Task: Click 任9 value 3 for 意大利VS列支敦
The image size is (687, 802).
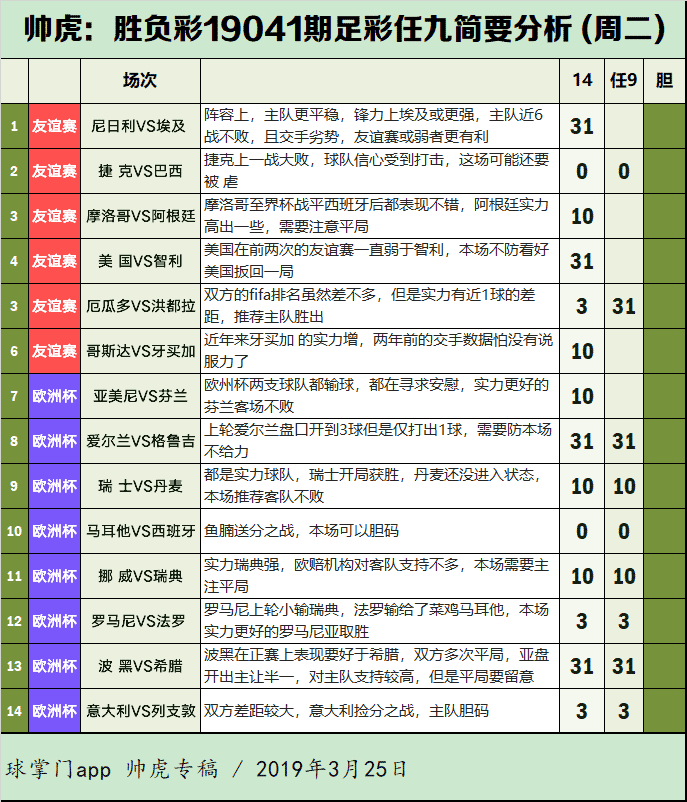Action: 624,711
